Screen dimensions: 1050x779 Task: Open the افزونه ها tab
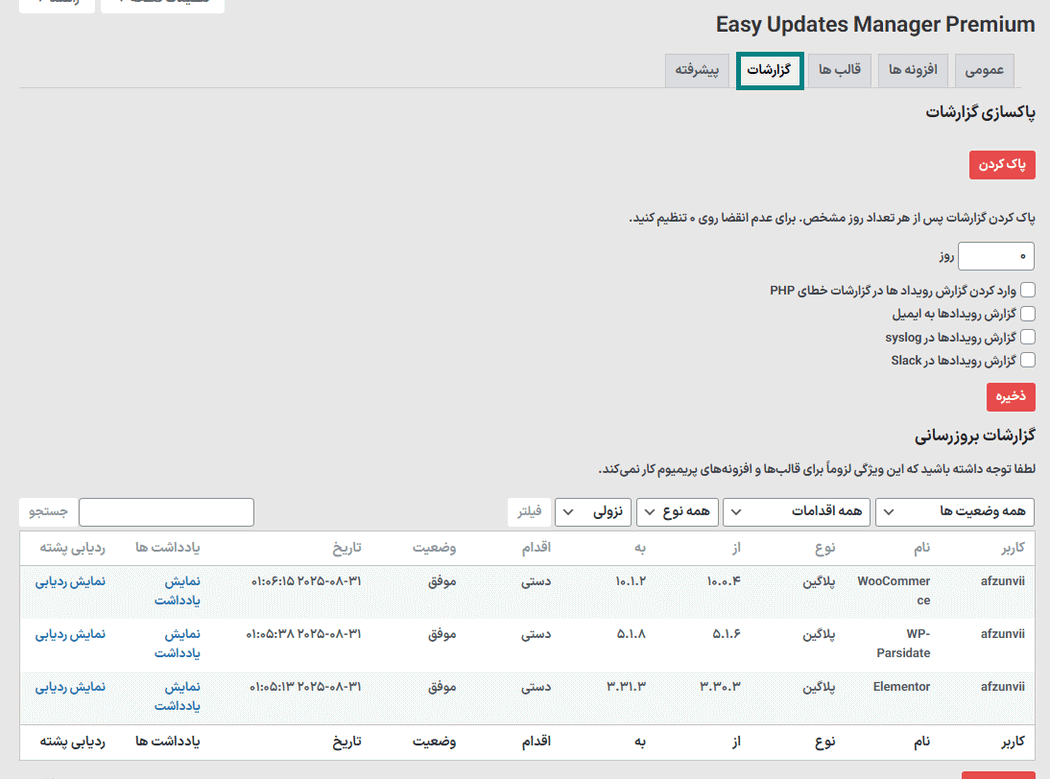click(x=913, y=70)
